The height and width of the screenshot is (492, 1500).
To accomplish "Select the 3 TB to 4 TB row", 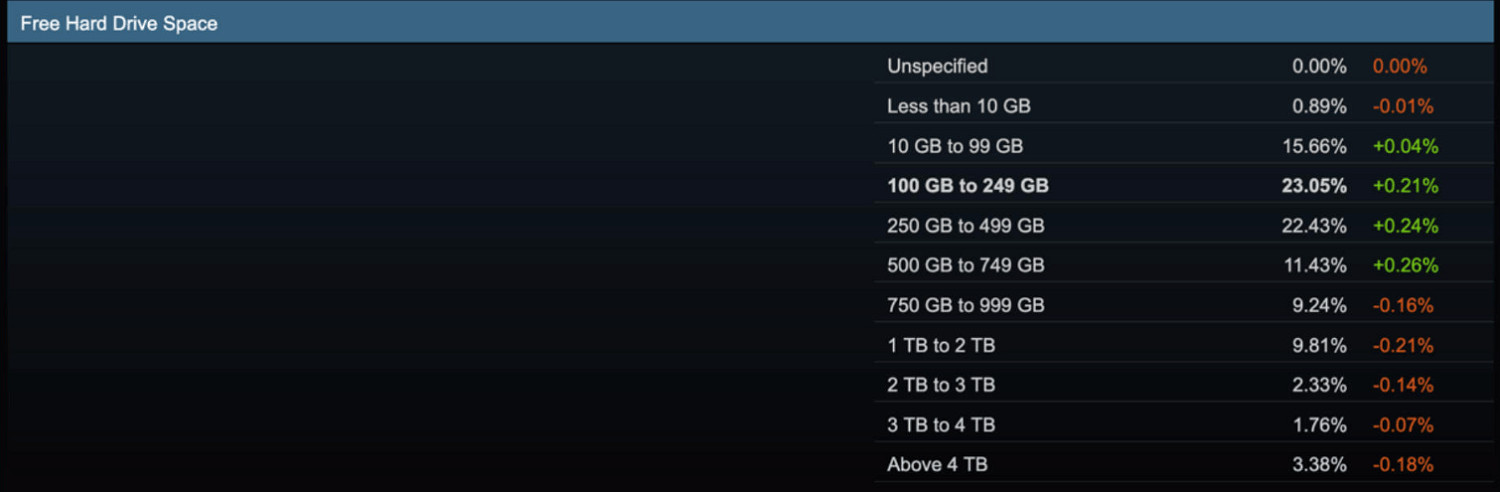I will tap(940, 425).
